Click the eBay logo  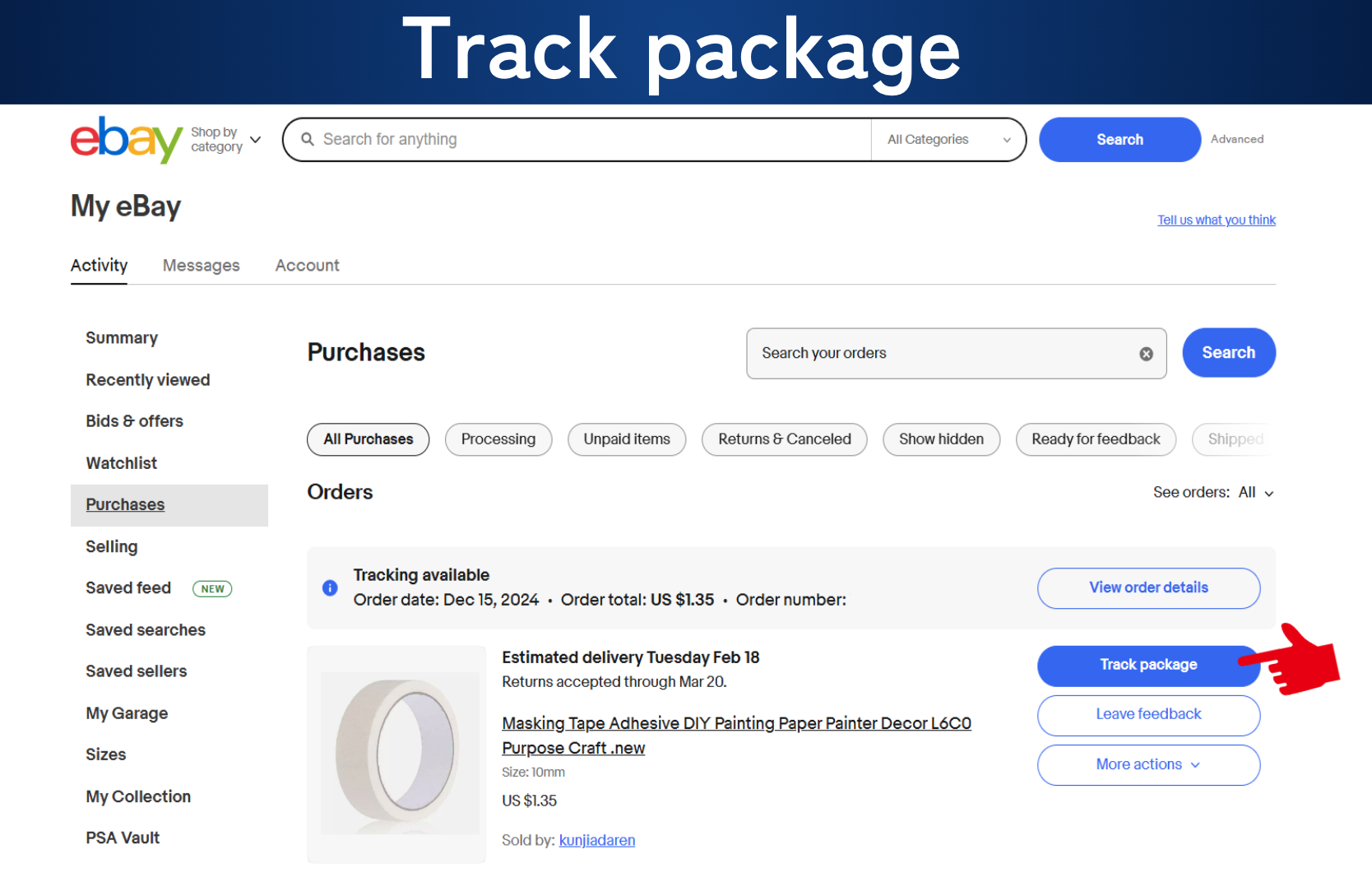[127, 140]
